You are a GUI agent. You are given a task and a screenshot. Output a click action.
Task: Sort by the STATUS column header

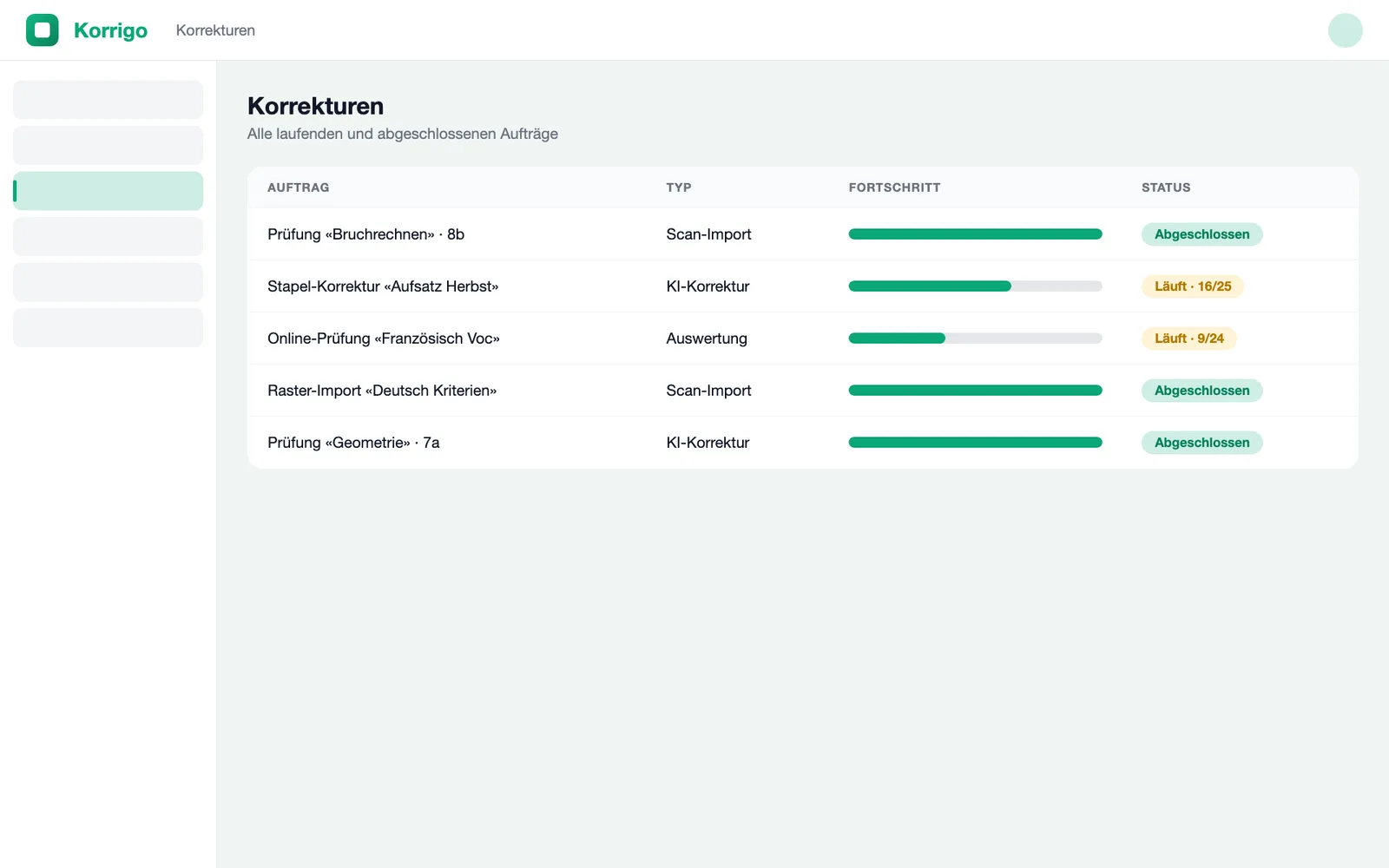(1166, 187)
